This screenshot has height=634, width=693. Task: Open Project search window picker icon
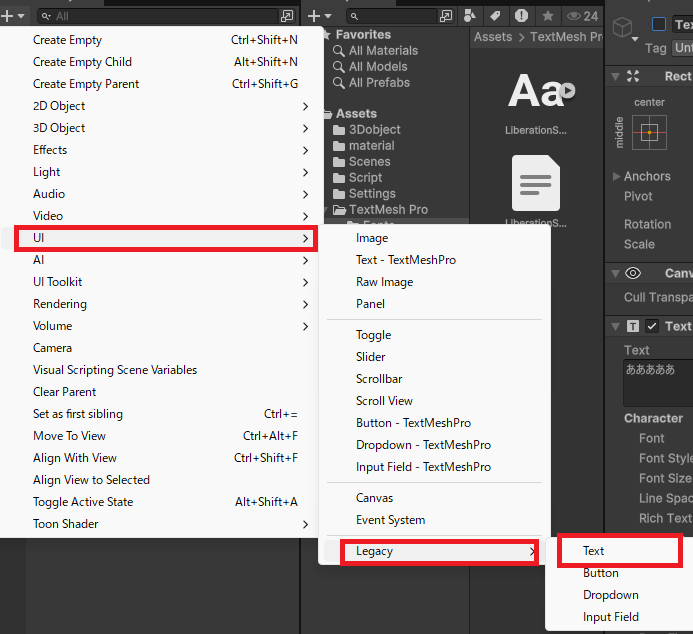tap(446, 16)
